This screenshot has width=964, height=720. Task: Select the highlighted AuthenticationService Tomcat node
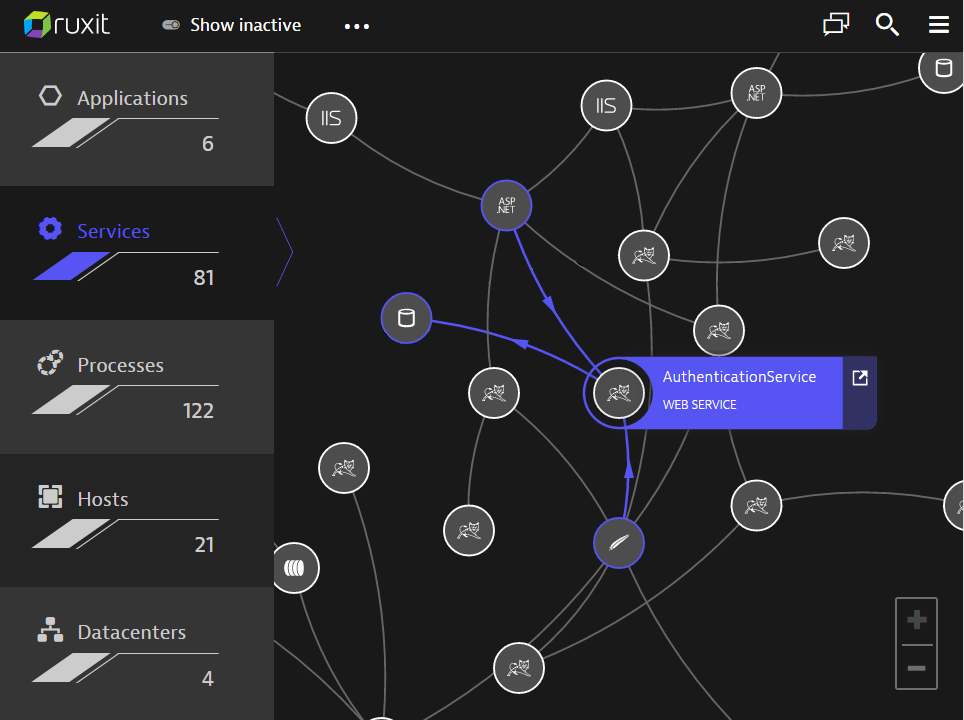tap(618, 393)
